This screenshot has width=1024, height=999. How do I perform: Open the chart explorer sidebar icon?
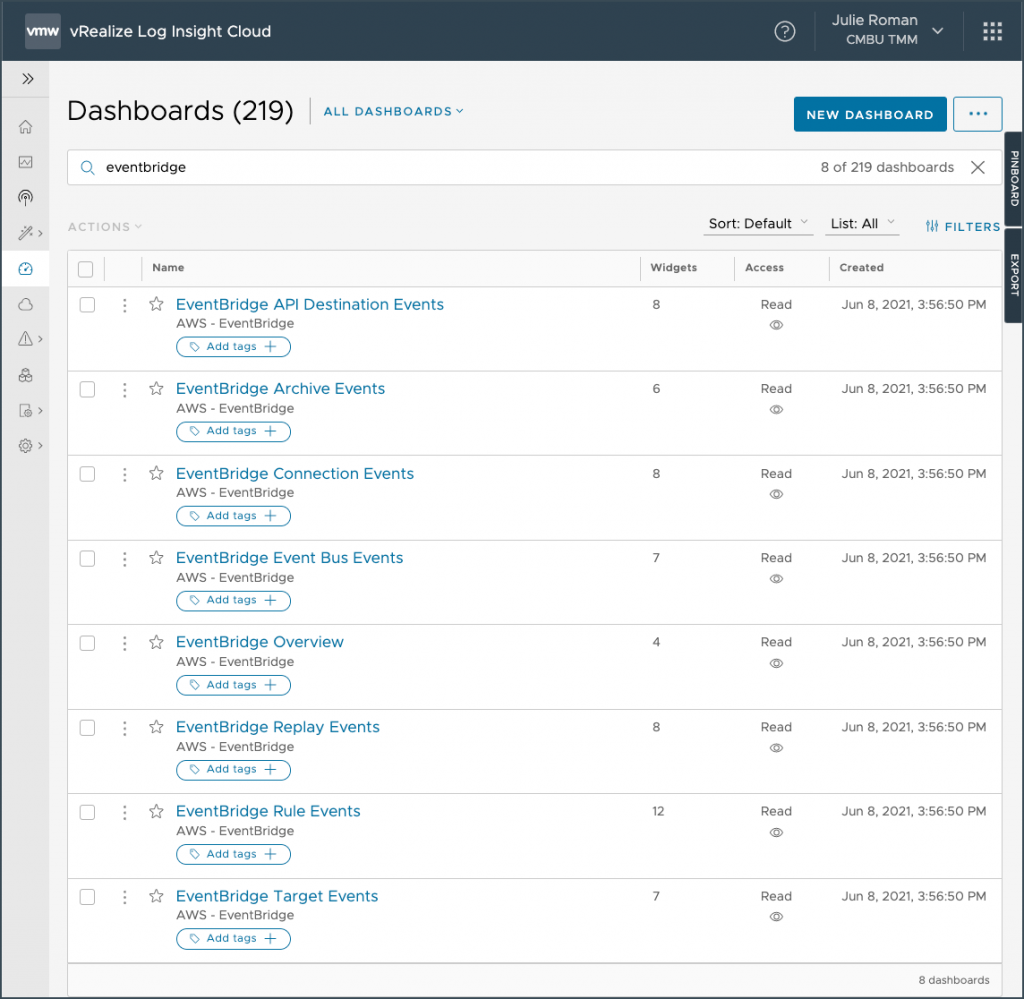(25, 162)
